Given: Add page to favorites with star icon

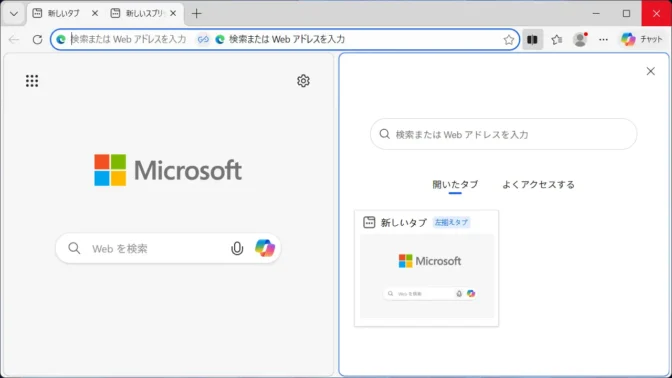Looking at the screenshot, I should (509, 39).
